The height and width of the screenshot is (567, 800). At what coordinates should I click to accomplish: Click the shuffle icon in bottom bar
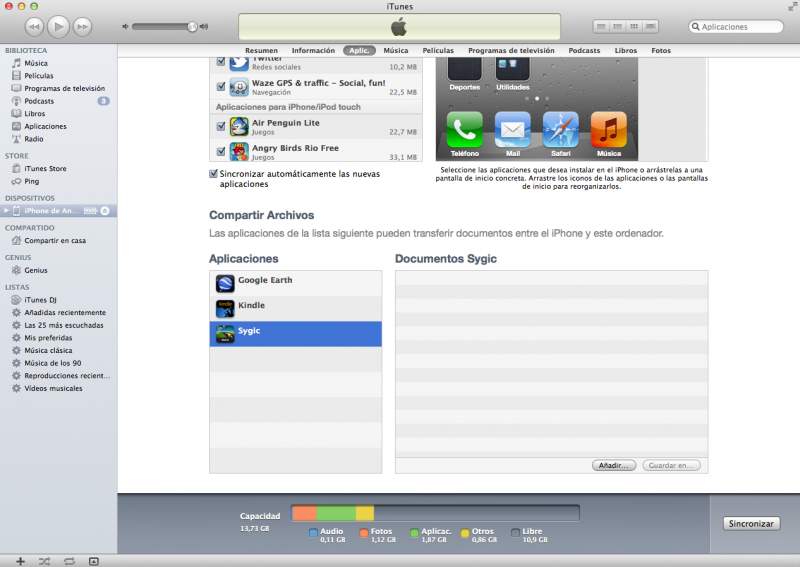click(44, 561)
